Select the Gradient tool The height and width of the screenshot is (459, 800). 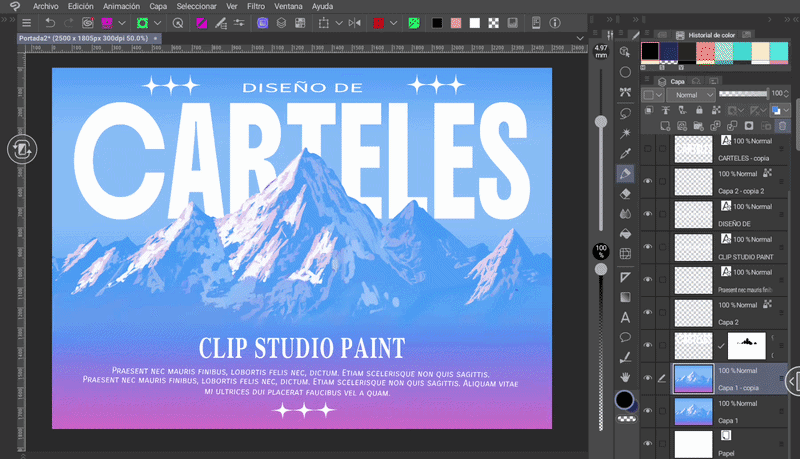click(626, 297)
